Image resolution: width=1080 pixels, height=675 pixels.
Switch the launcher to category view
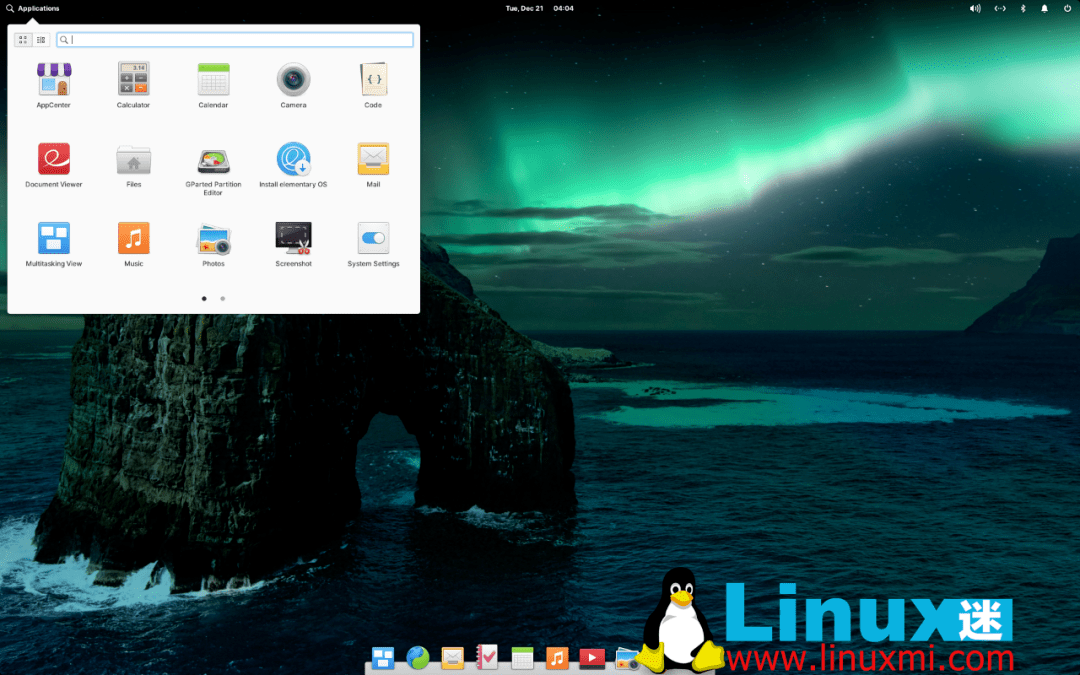[40, 39]
